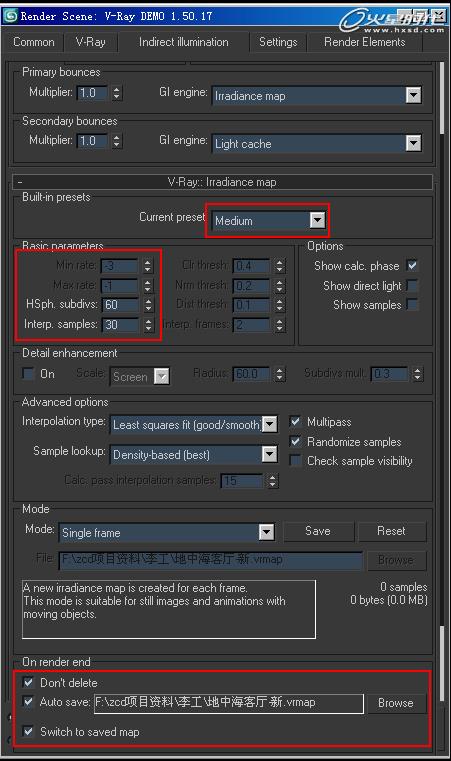
Task: Adjust the Nrm thresh spinner
Action: tap(280, 286)
